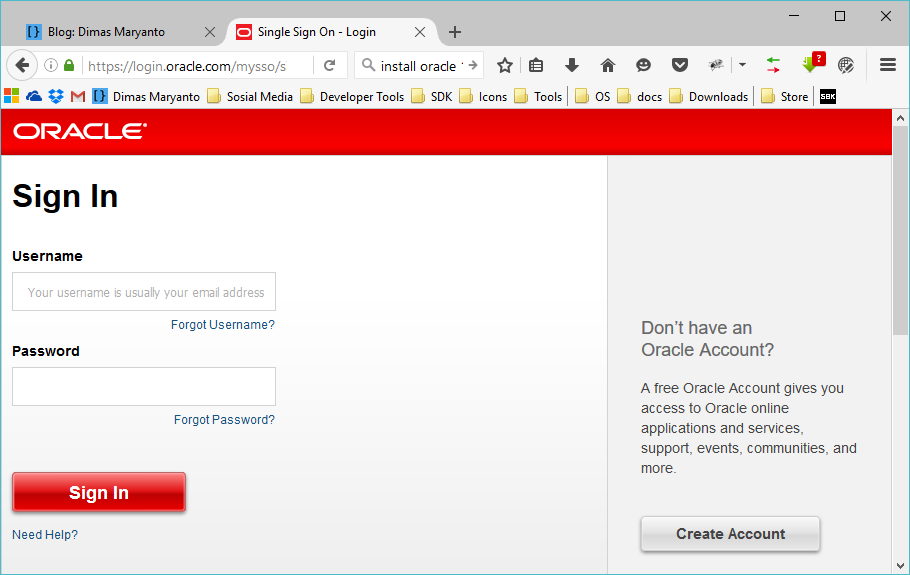Minimize the Firefox window
The image size is (910, 575).
coord(794,16)
